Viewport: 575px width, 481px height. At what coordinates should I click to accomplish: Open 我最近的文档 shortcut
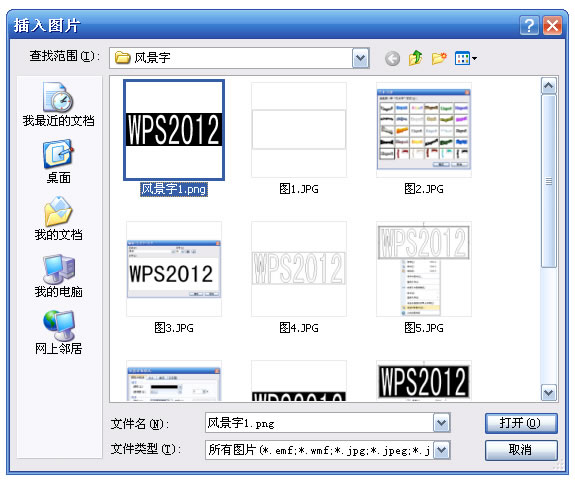pyautogui.click(x=59, y=104)
